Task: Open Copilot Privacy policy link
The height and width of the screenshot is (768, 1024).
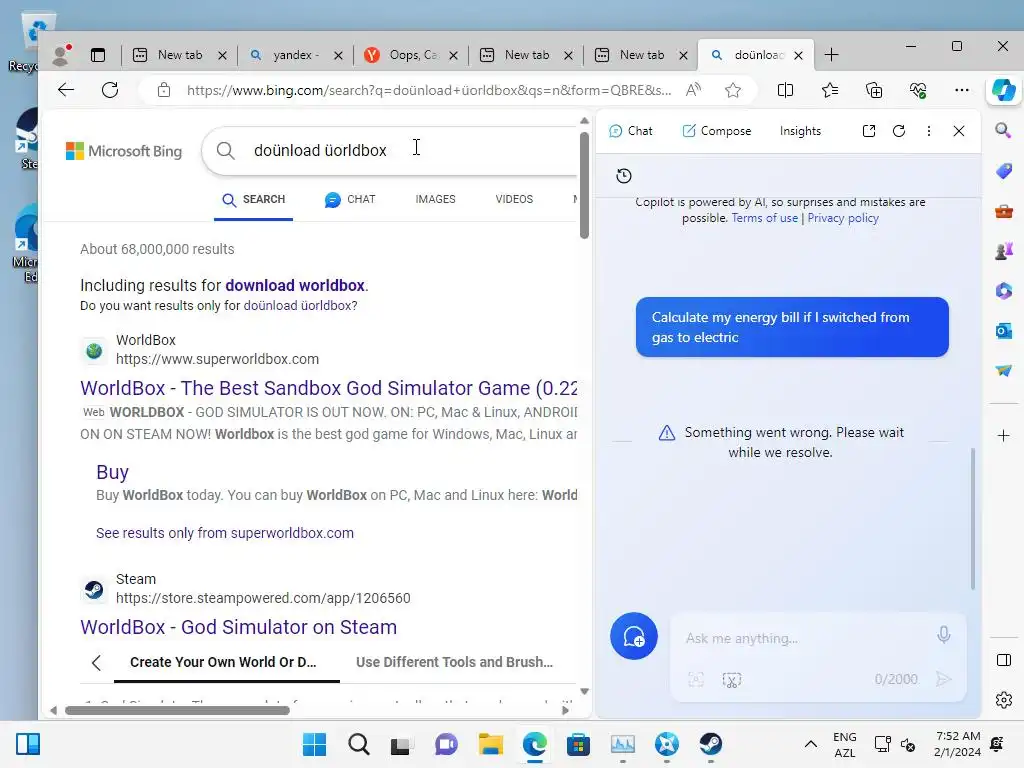Action: [842, 218]
